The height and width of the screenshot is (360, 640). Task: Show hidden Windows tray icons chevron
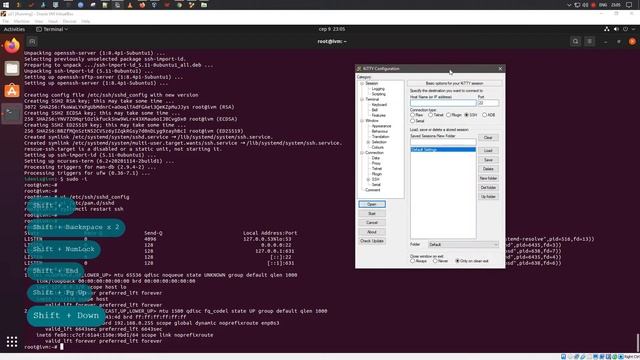569,5
